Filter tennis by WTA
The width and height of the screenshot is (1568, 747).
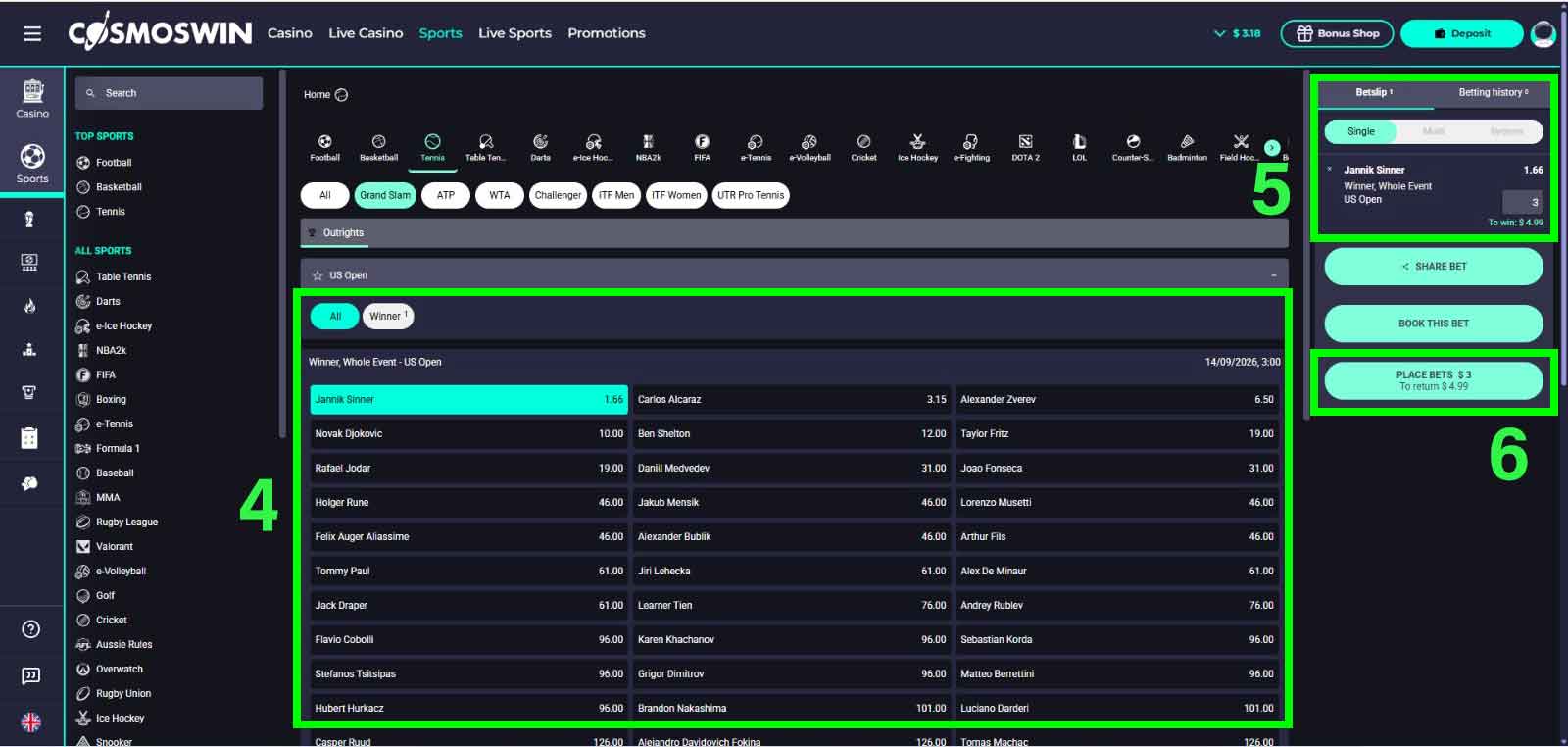[x=500, y=195]
